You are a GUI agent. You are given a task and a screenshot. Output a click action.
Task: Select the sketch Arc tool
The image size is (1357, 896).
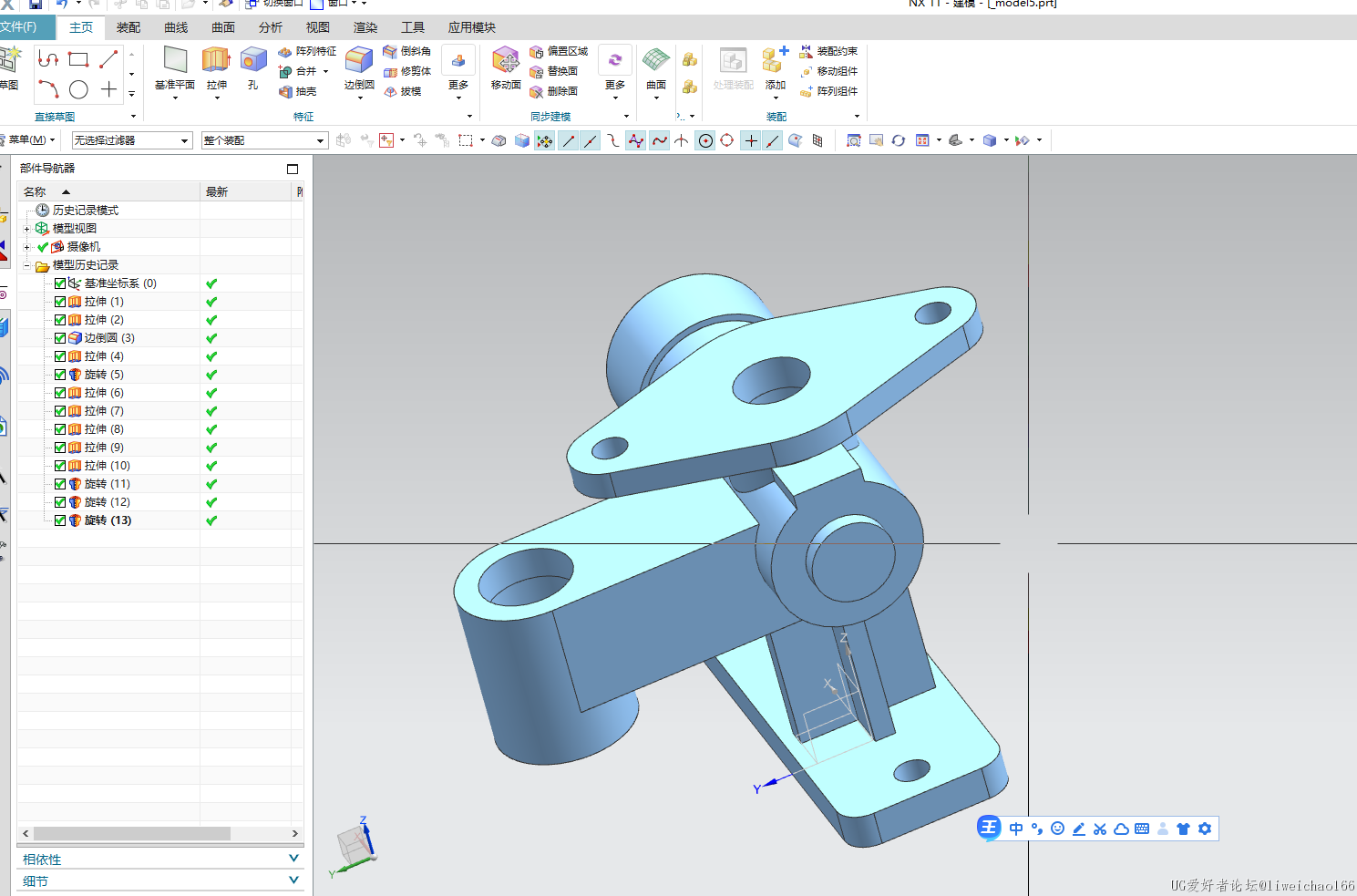48,88
